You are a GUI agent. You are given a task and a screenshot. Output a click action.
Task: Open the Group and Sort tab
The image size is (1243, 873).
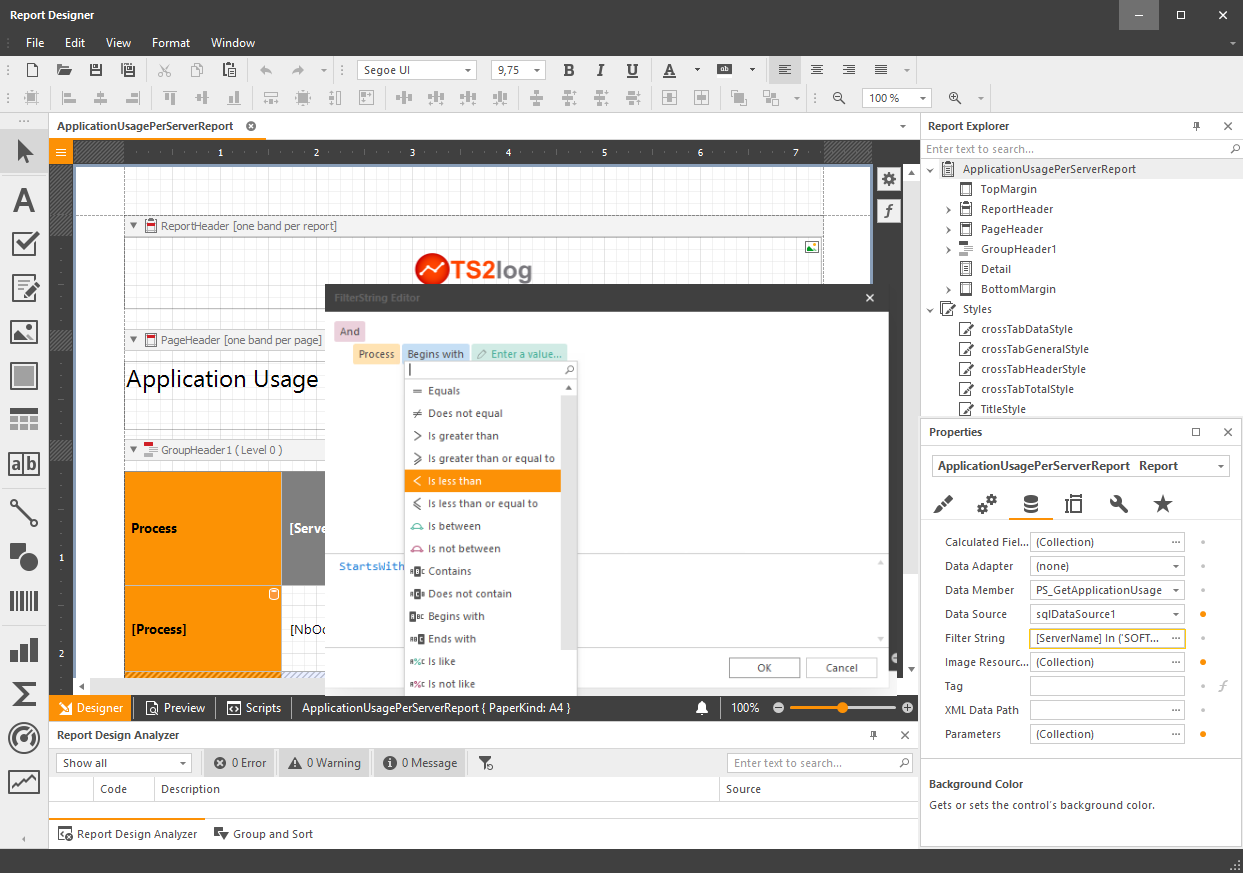[x=263, y=834]
